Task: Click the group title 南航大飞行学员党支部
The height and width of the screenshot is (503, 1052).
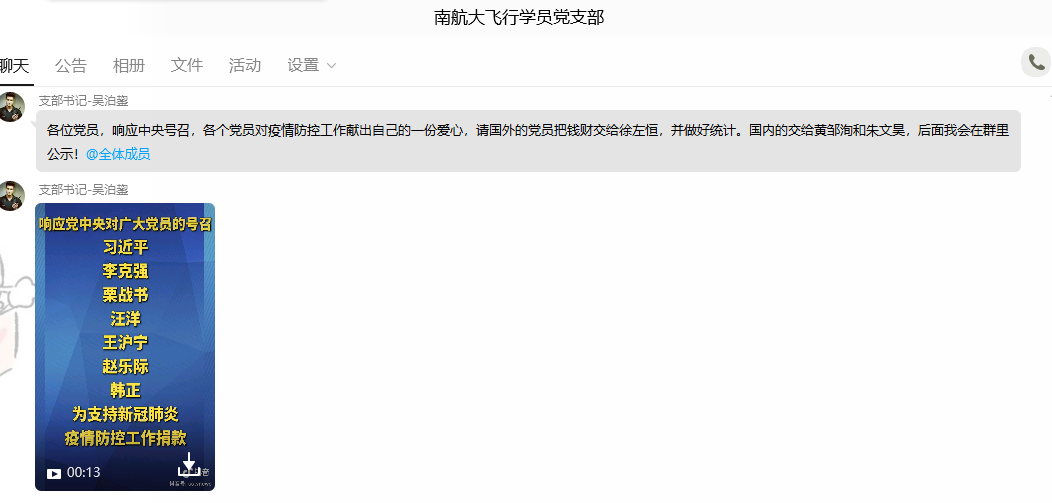Action: click(519, 17)
